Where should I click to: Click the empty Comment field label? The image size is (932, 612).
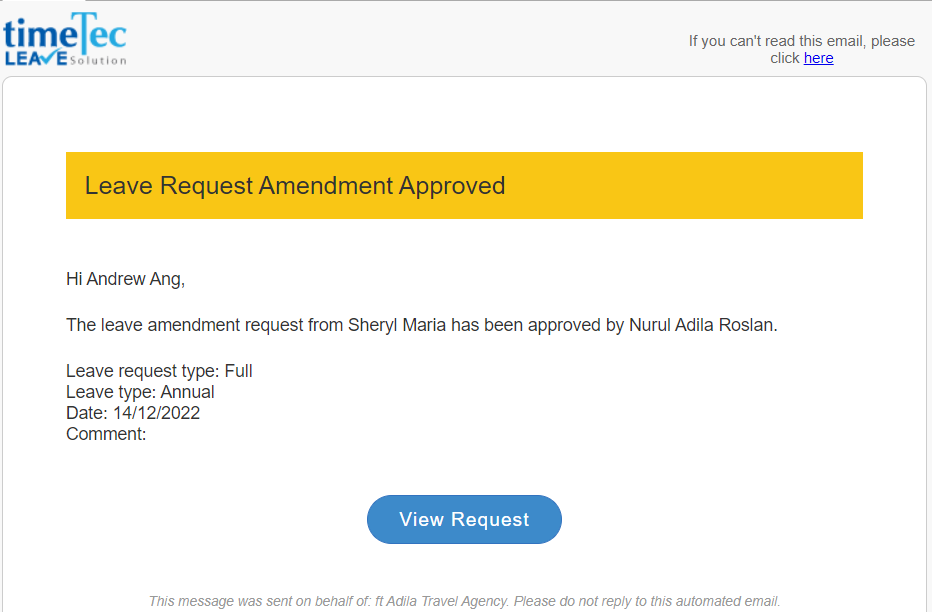tap(106, 434)
